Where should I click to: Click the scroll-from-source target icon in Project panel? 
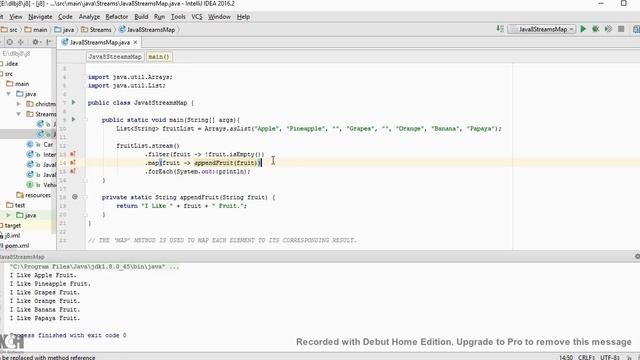click(10, 42)
